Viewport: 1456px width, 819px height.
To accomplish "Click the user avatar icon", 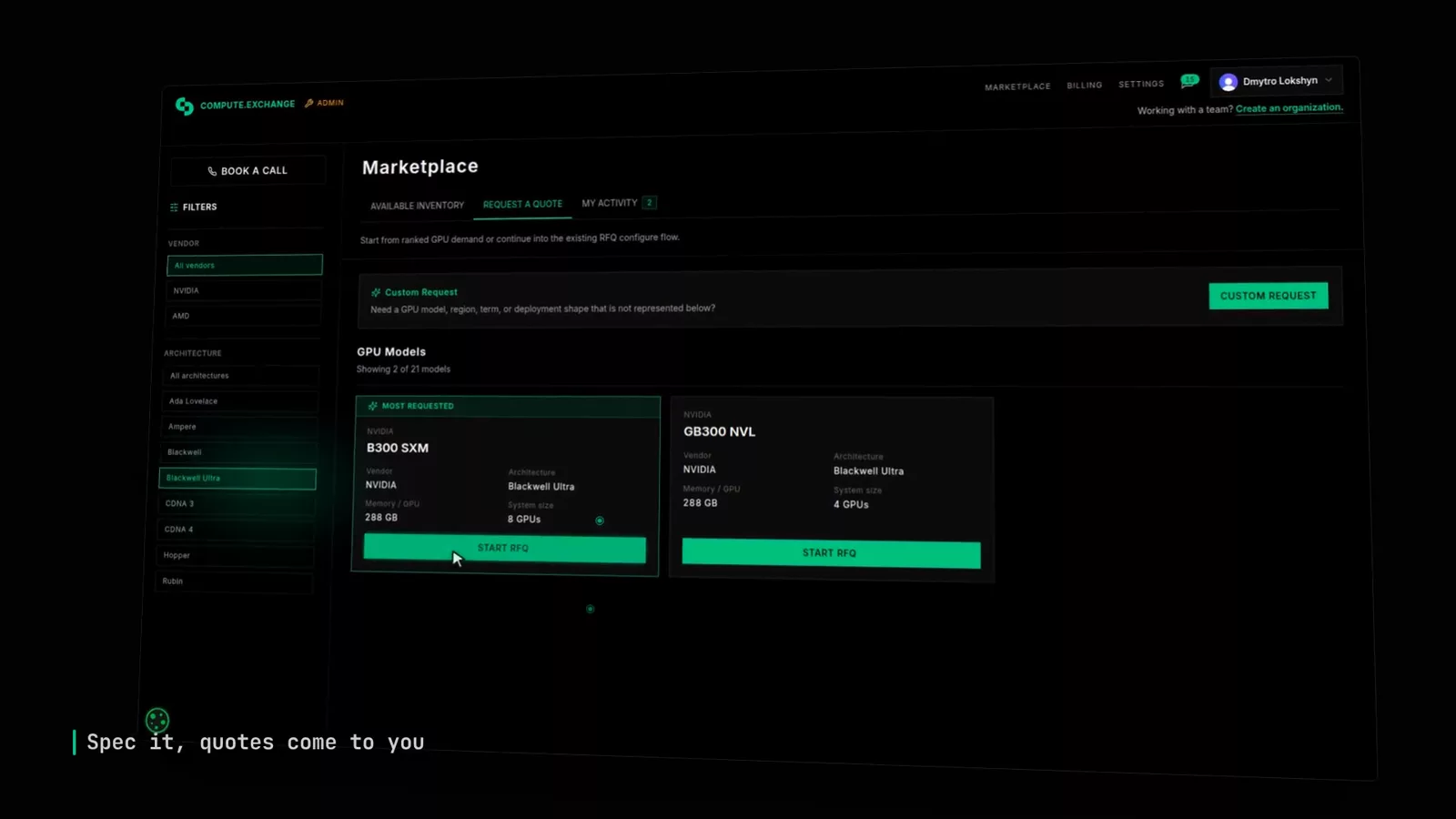I will (1228, 82).
